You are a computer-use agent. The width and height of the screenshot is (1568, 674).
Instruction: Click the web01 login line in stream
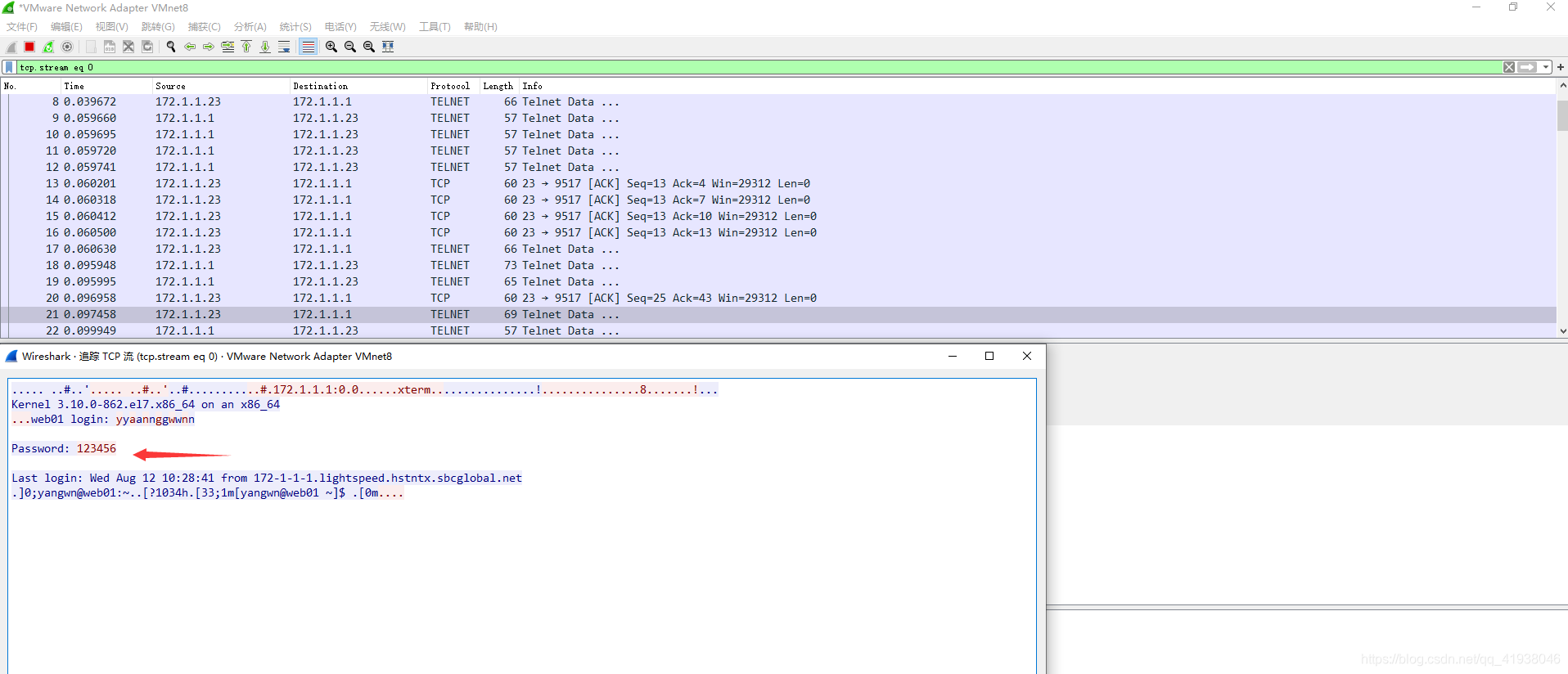(103, 420)
